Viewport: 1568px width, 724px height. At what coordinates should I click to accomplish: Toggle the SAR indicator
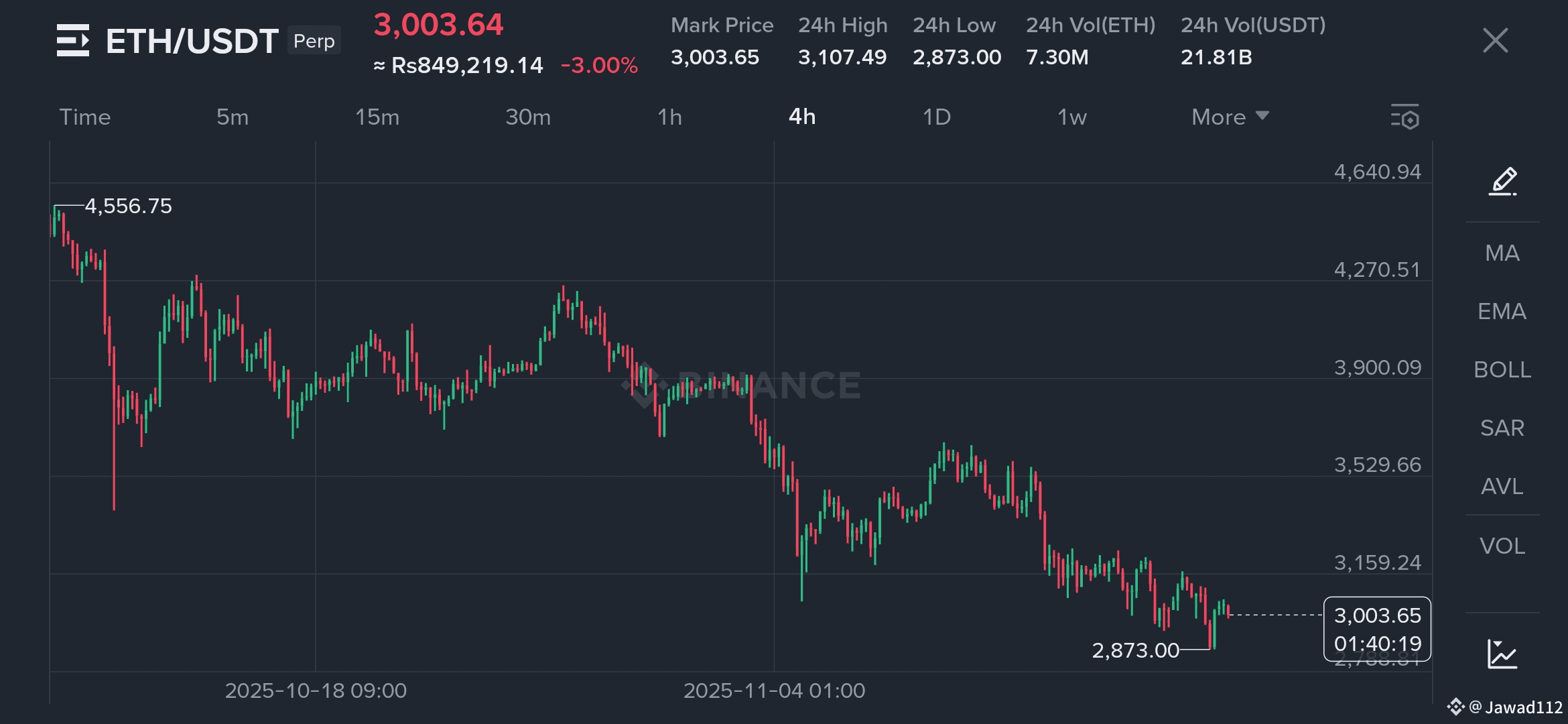pos(1502,428)
